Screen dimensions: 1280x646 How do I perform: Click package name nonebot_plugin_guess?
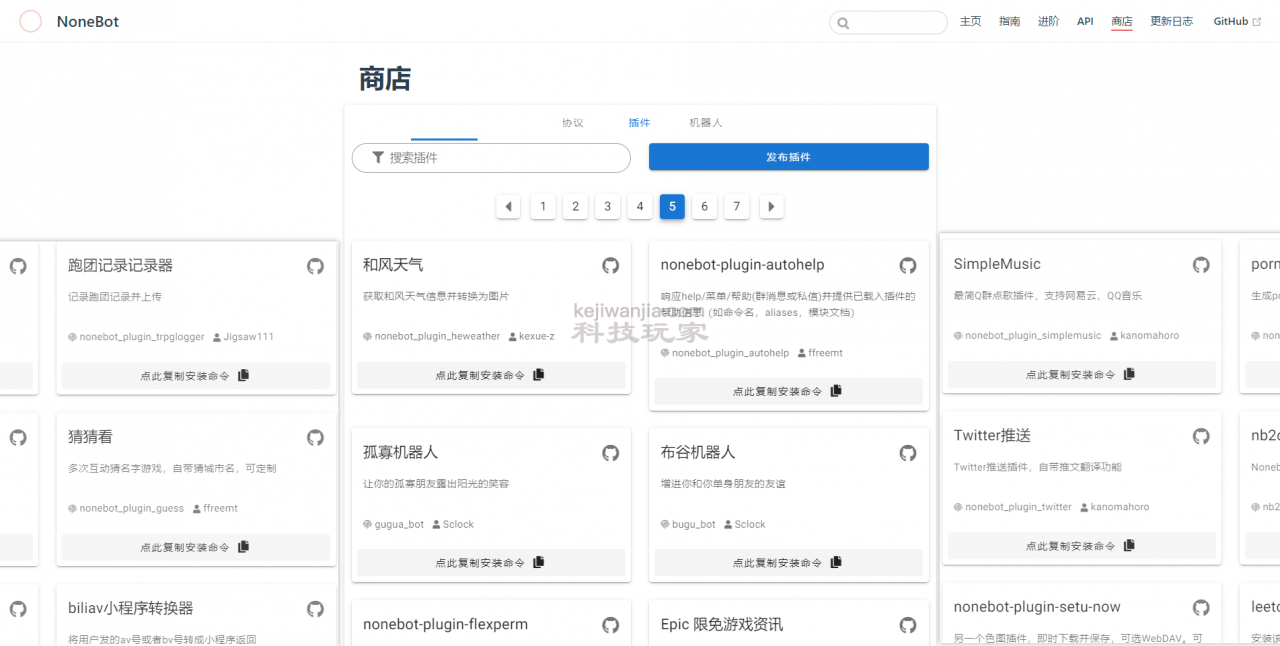click(132, 509)
